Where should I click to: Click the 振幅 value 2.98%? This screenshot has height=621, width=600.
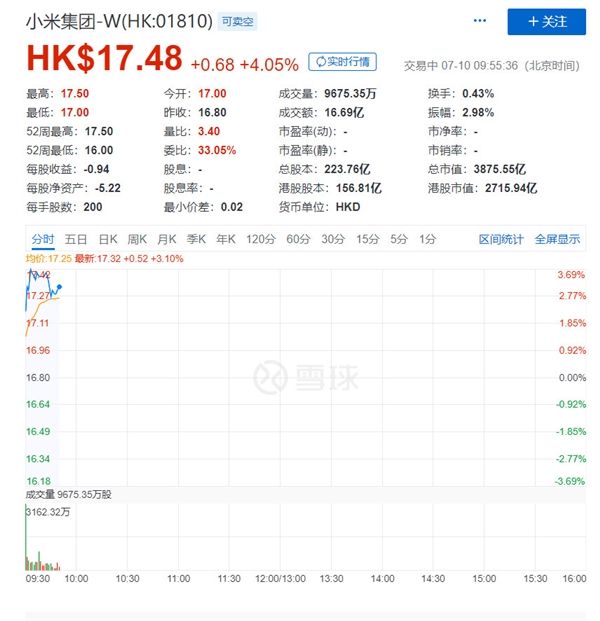pyautogui.click(x=478, y=112)
